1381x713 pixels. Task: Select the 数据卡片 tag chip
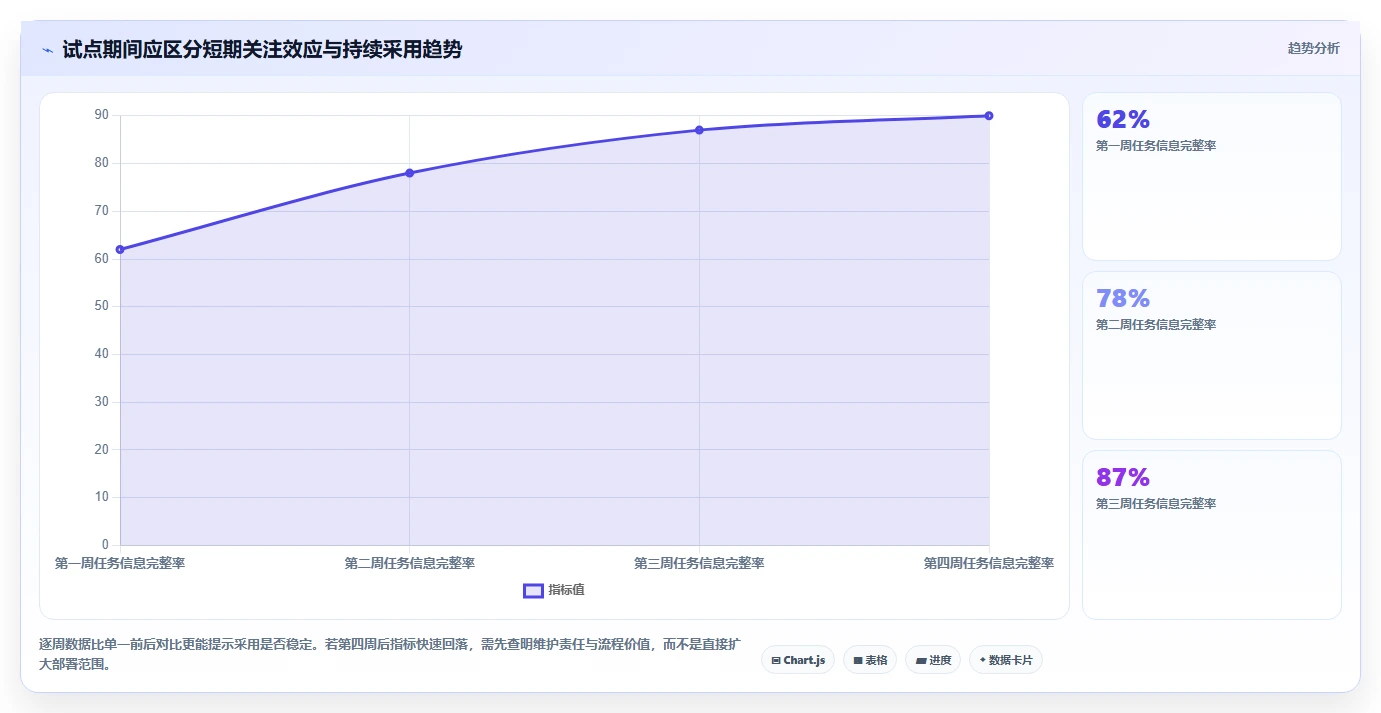(1006, 660)
